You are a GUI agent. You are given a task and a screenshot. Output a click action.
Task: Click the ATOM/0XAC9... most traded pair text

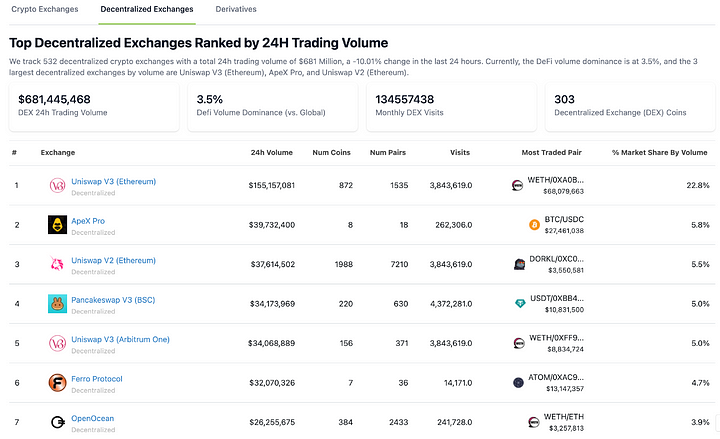[556, 377]
